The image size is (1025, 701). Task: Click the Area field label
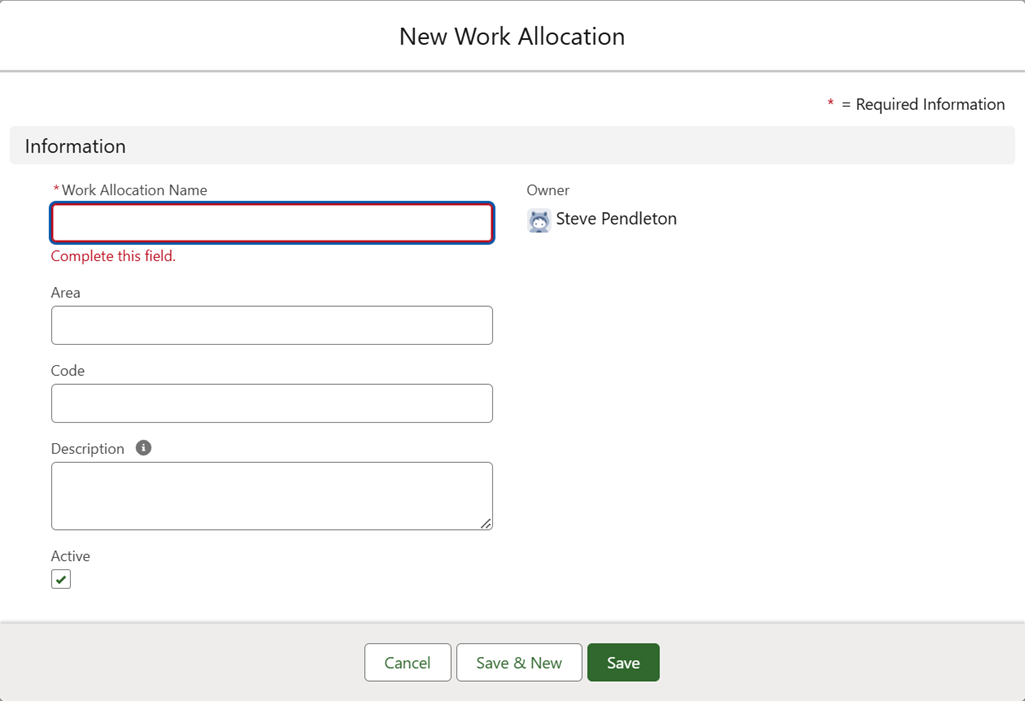click(x=66, y=293)
